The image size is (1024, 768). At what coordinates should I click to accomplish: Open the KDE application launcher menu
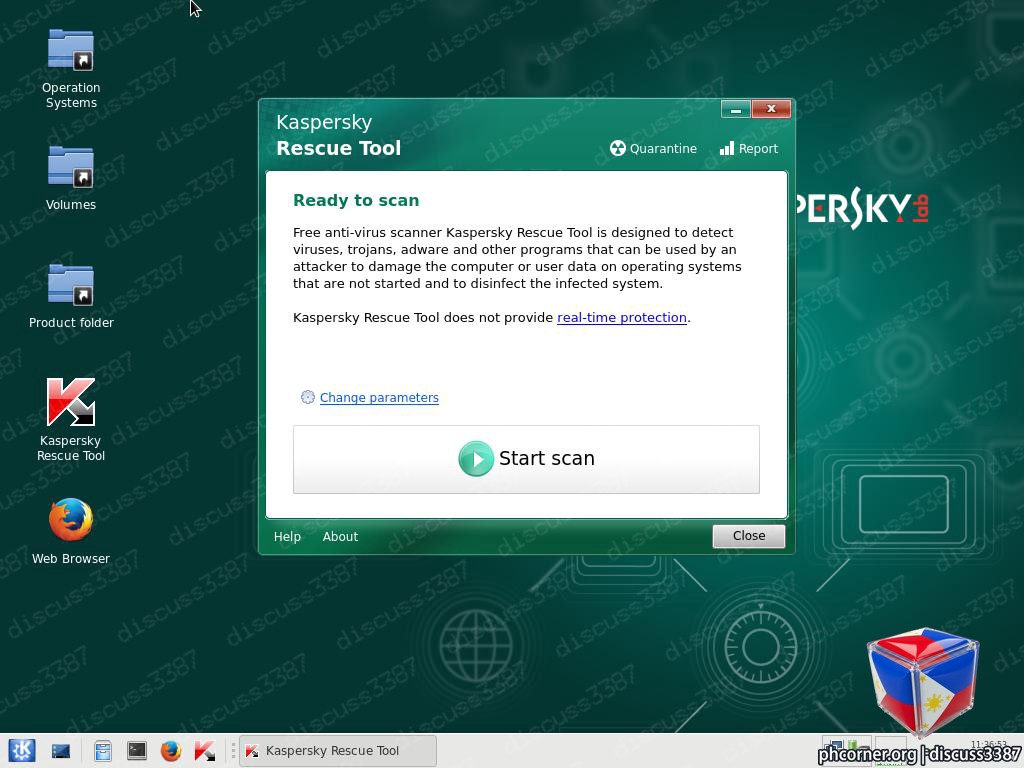22,750
